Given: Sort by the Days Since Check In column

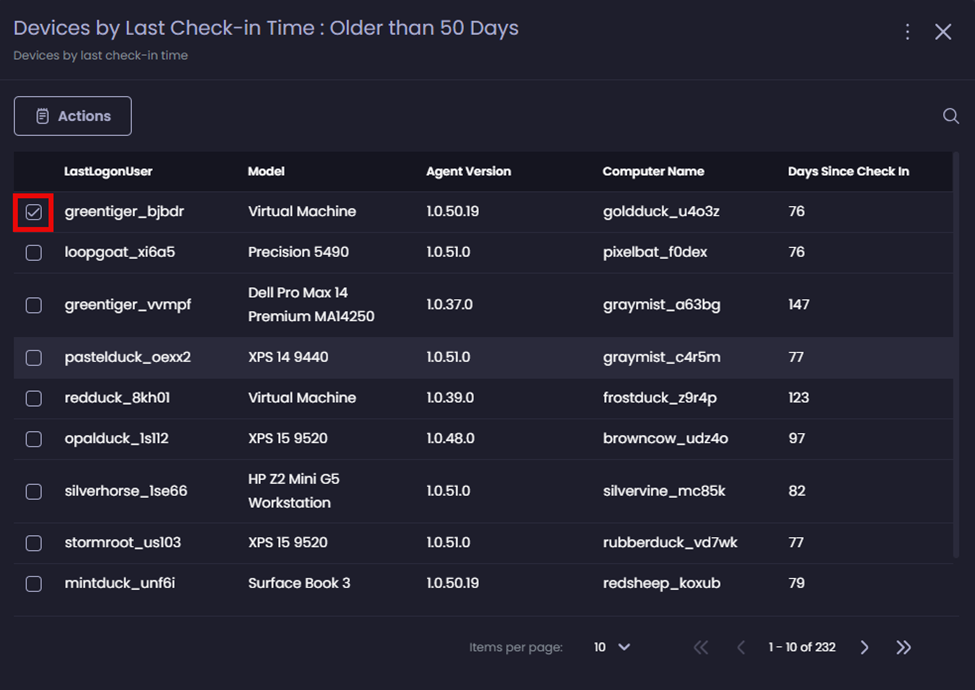Looking at the screenshot, I should [848, 171].
